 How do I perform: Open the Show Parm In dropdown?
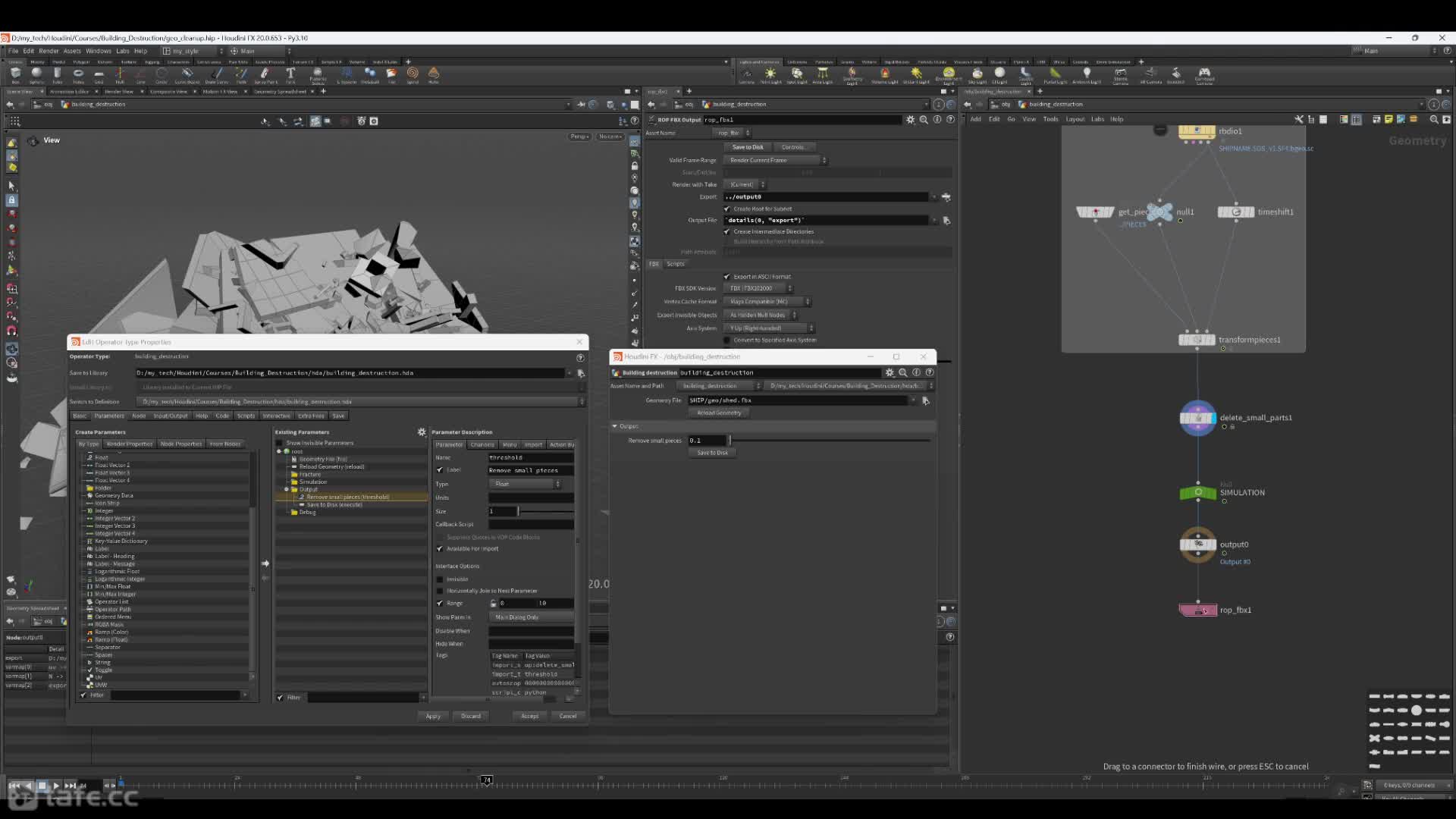tap(531, 617)
